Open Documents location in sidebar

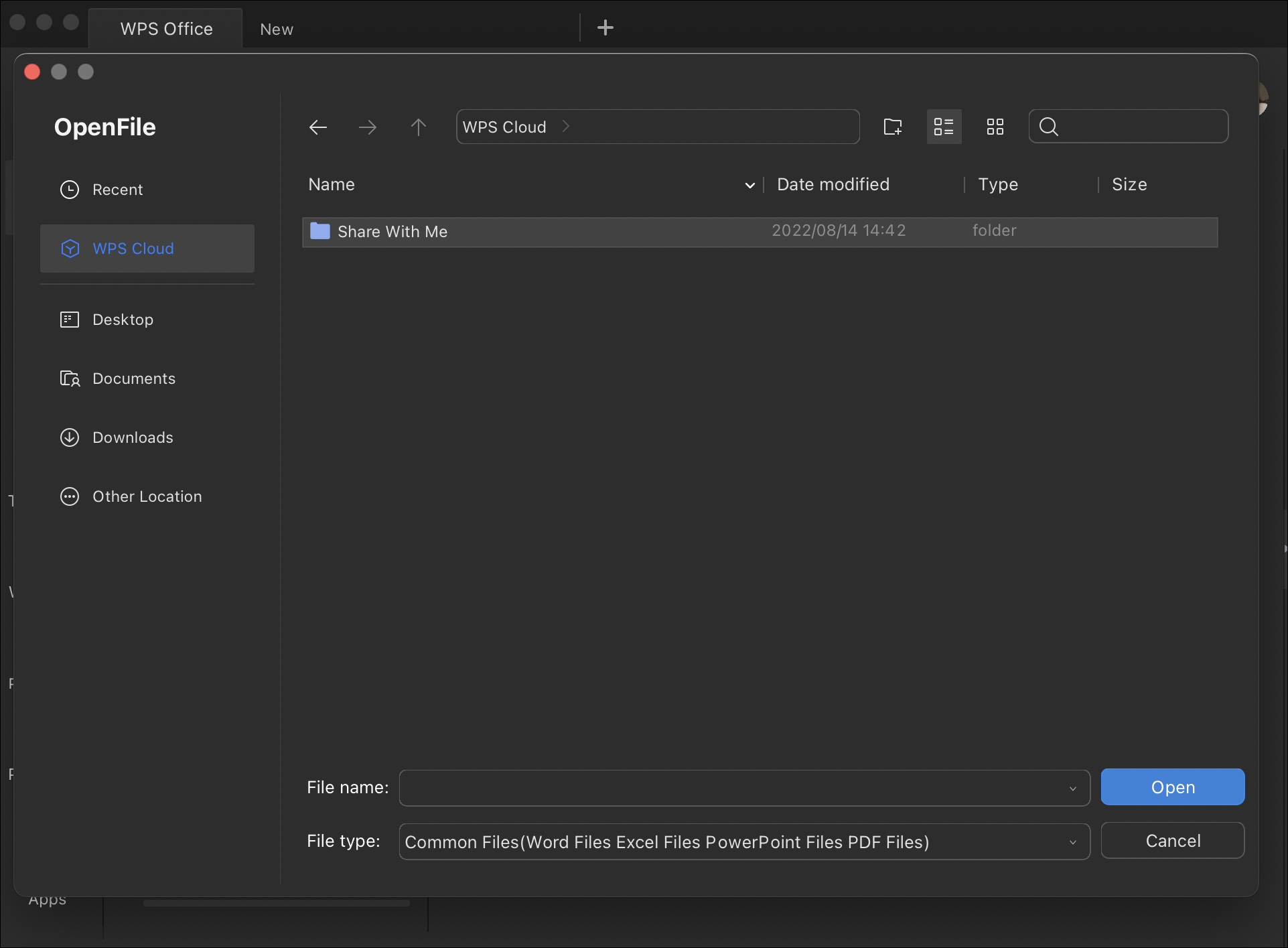133,379
